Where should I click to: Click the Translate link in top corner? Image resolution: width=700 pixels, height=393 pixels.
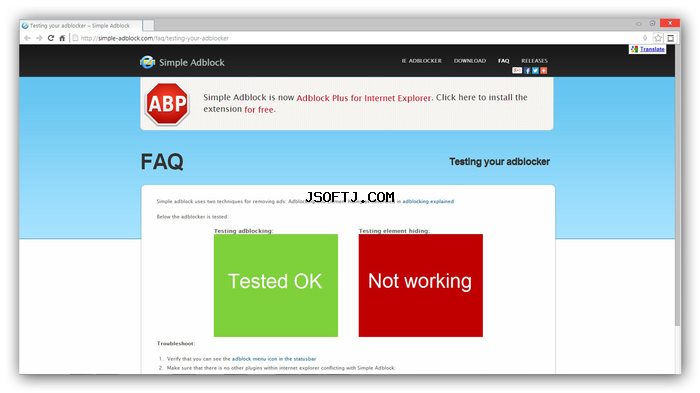[652, 49]
